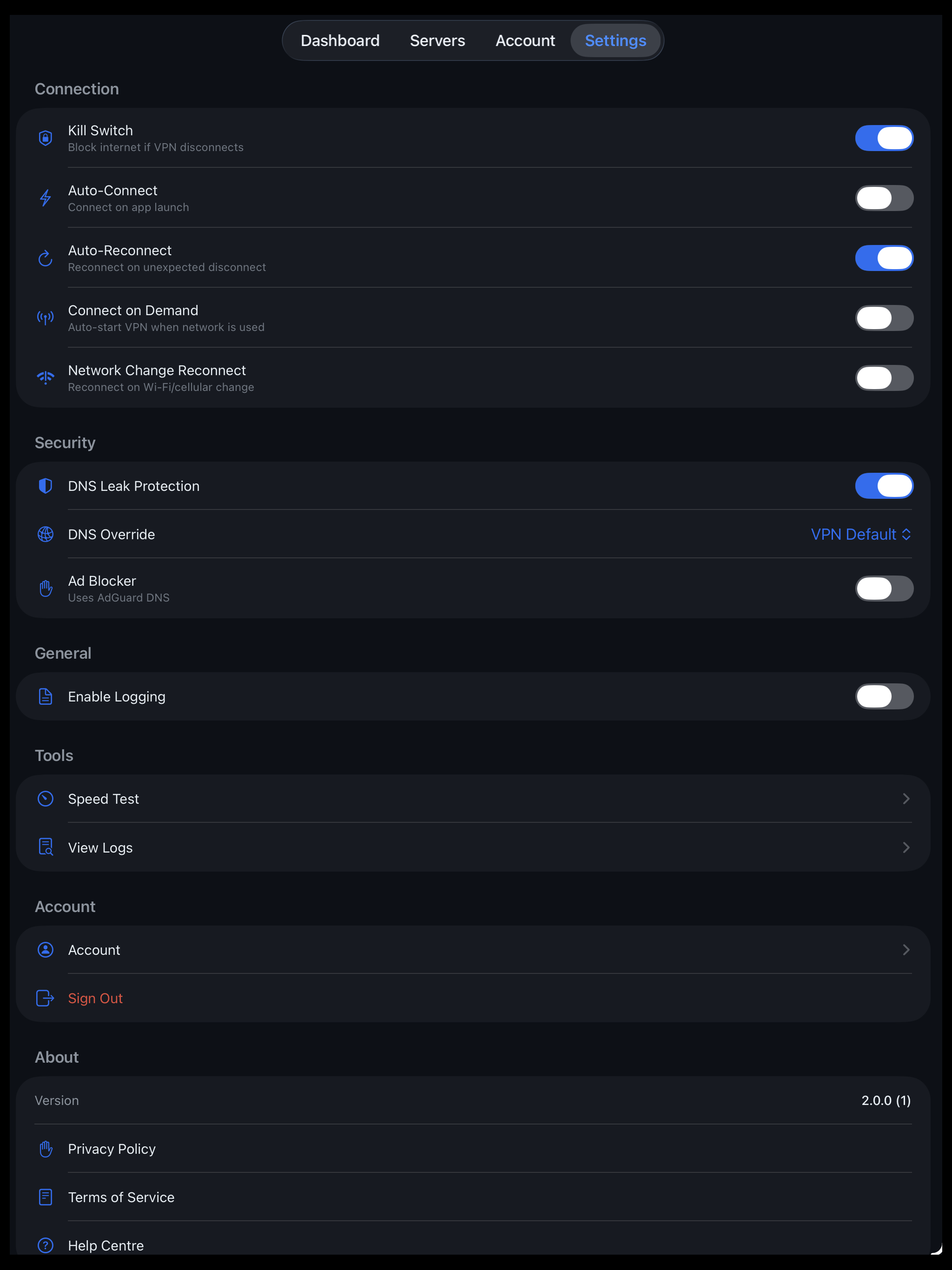Click the Sign Out link

95,999
